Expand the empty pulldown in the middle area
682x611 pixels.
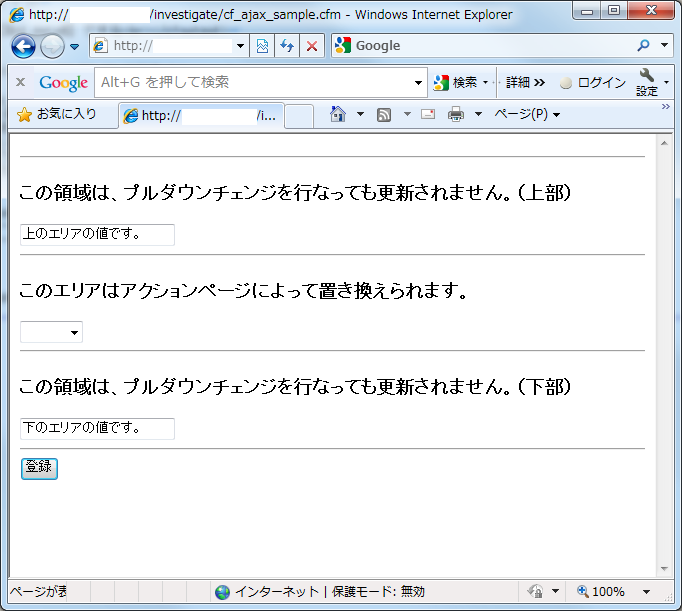pos(51,332)
